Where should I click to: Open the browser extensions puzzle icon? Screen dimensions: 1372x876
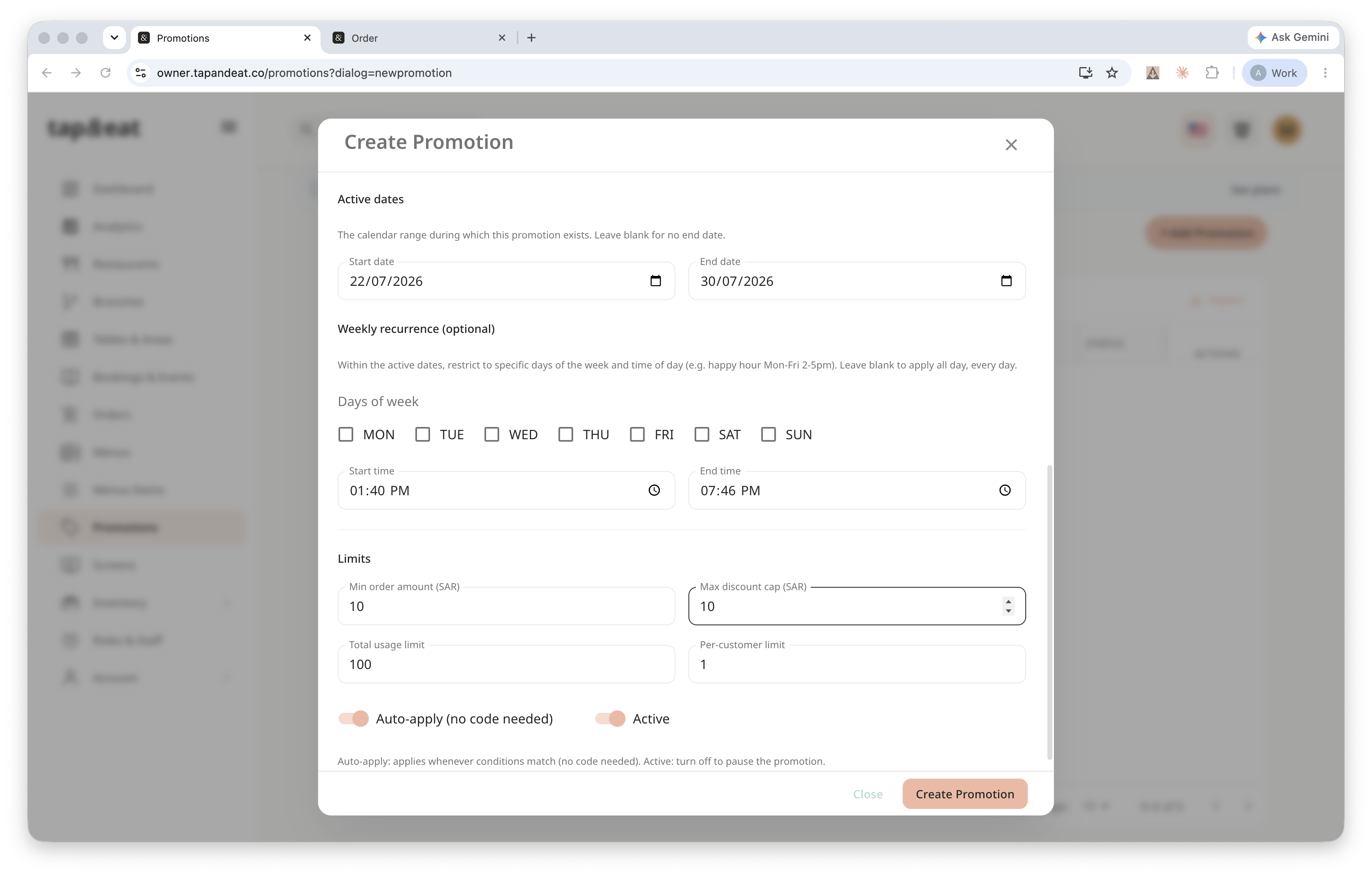click(x=1212, y=72)
